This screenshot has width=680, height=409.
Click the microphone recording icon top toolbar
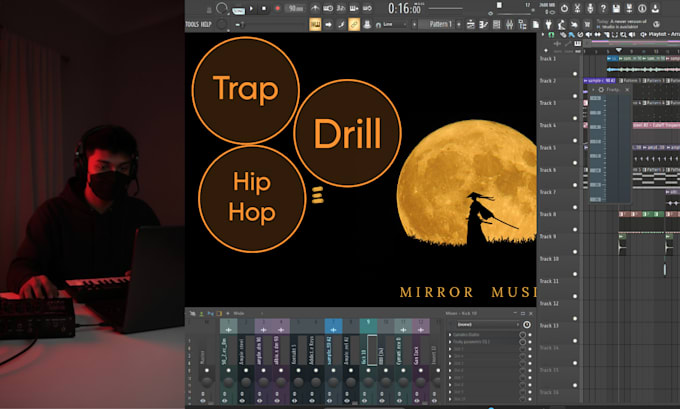(590, 8)
